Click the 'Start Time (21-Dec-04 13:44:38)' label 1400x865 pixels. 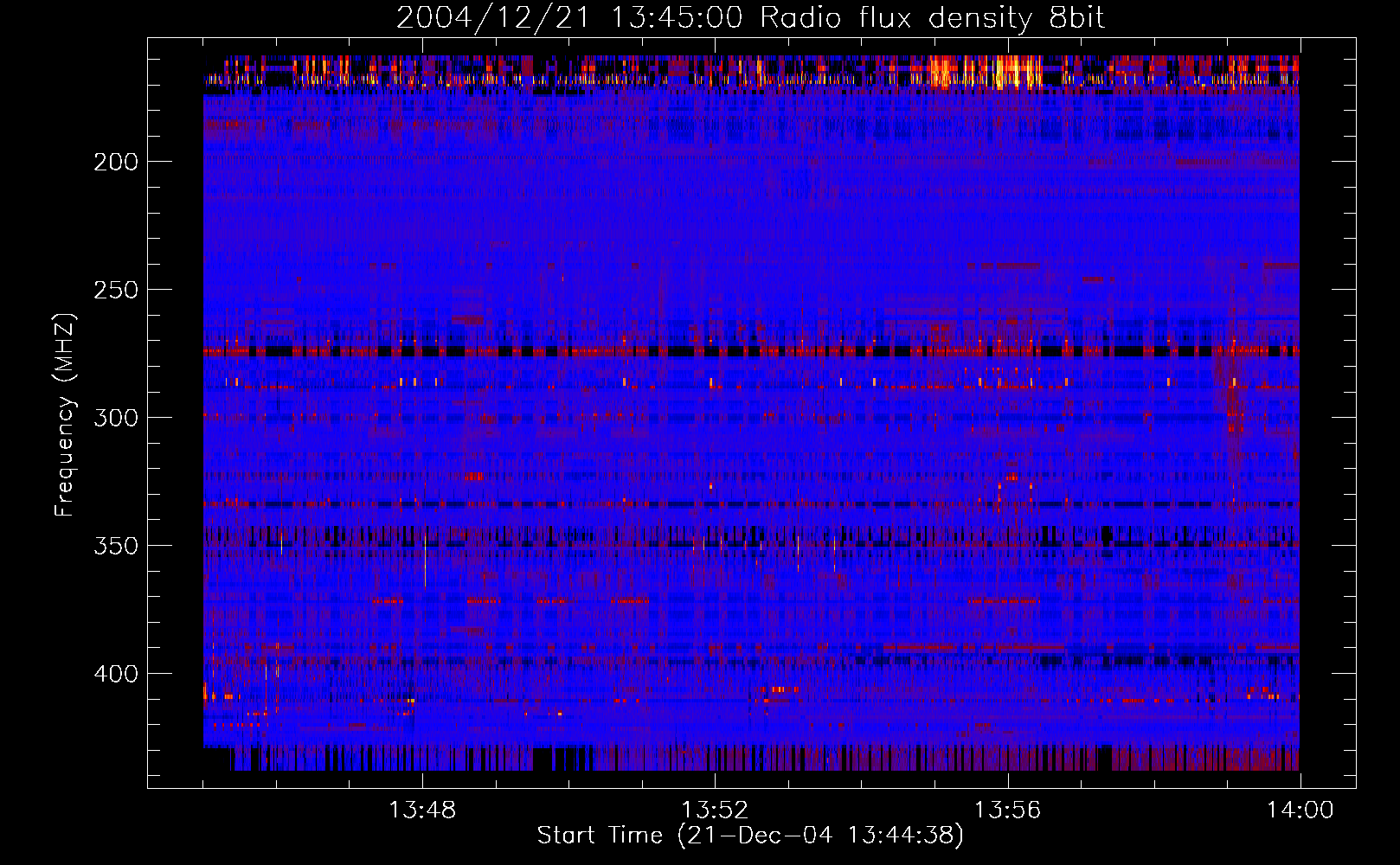coord(750,836)
